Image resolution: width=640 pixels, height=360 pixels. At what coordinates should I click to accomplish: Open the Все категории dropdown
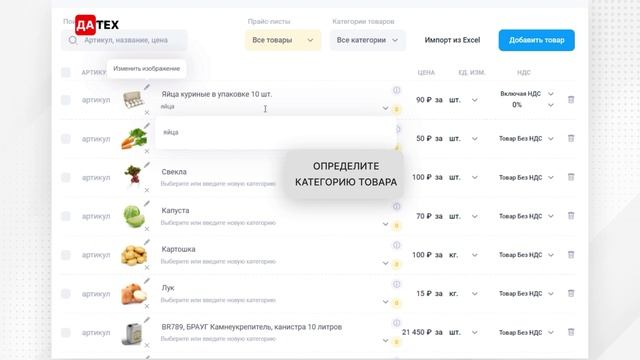tap(367, 40)
